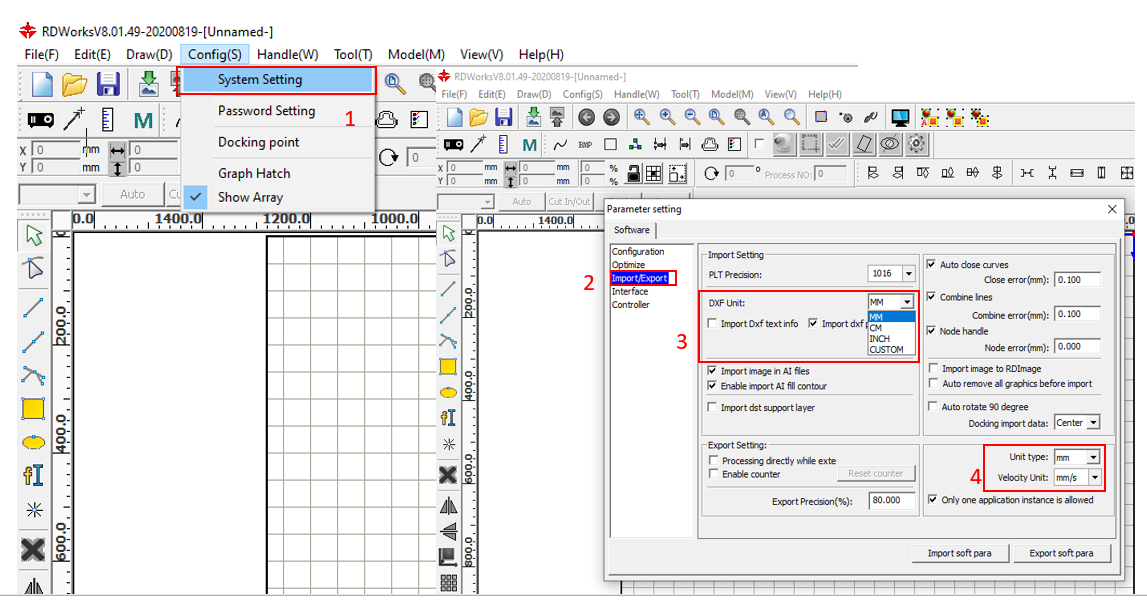1147x600 pixels.
Task: Enable Auto rotate 90 degree
Action: [933, 406]
